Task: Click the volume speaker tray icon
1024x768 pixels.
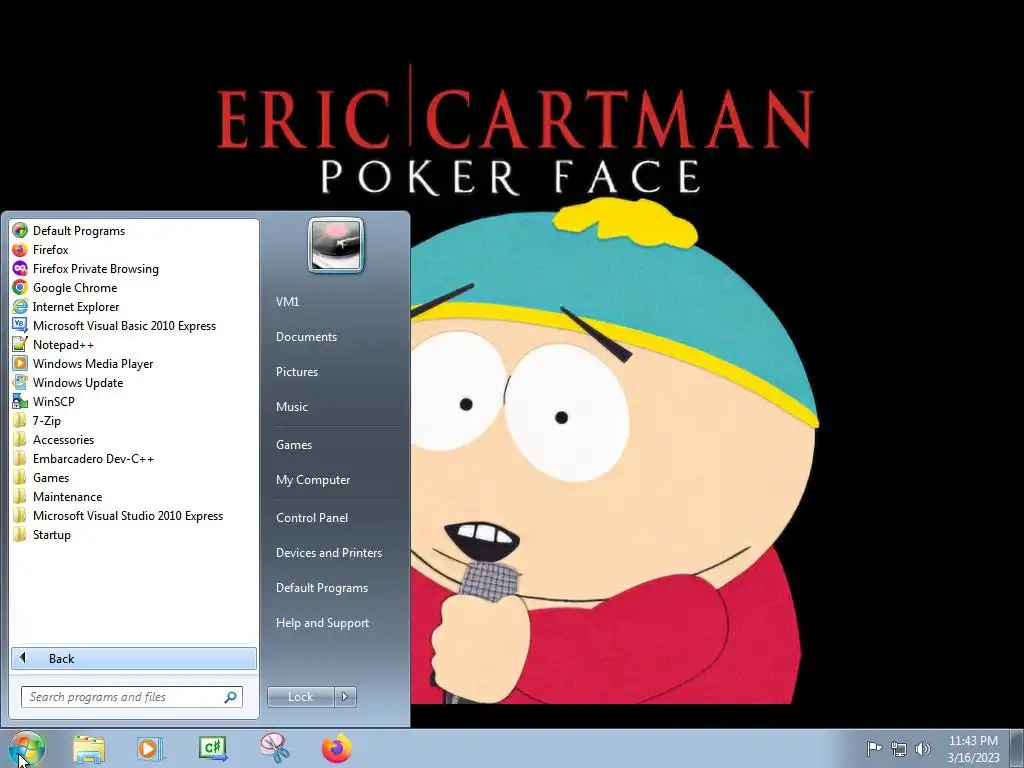Action: point(922,749)
